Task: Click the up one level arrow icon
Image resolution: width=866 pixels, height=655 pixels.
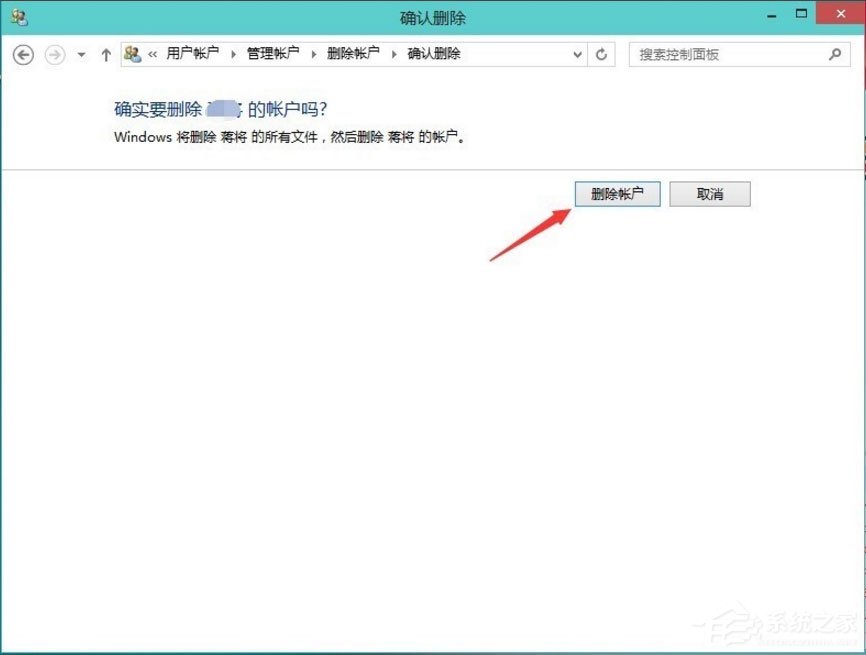Action: tap(106, 55)
